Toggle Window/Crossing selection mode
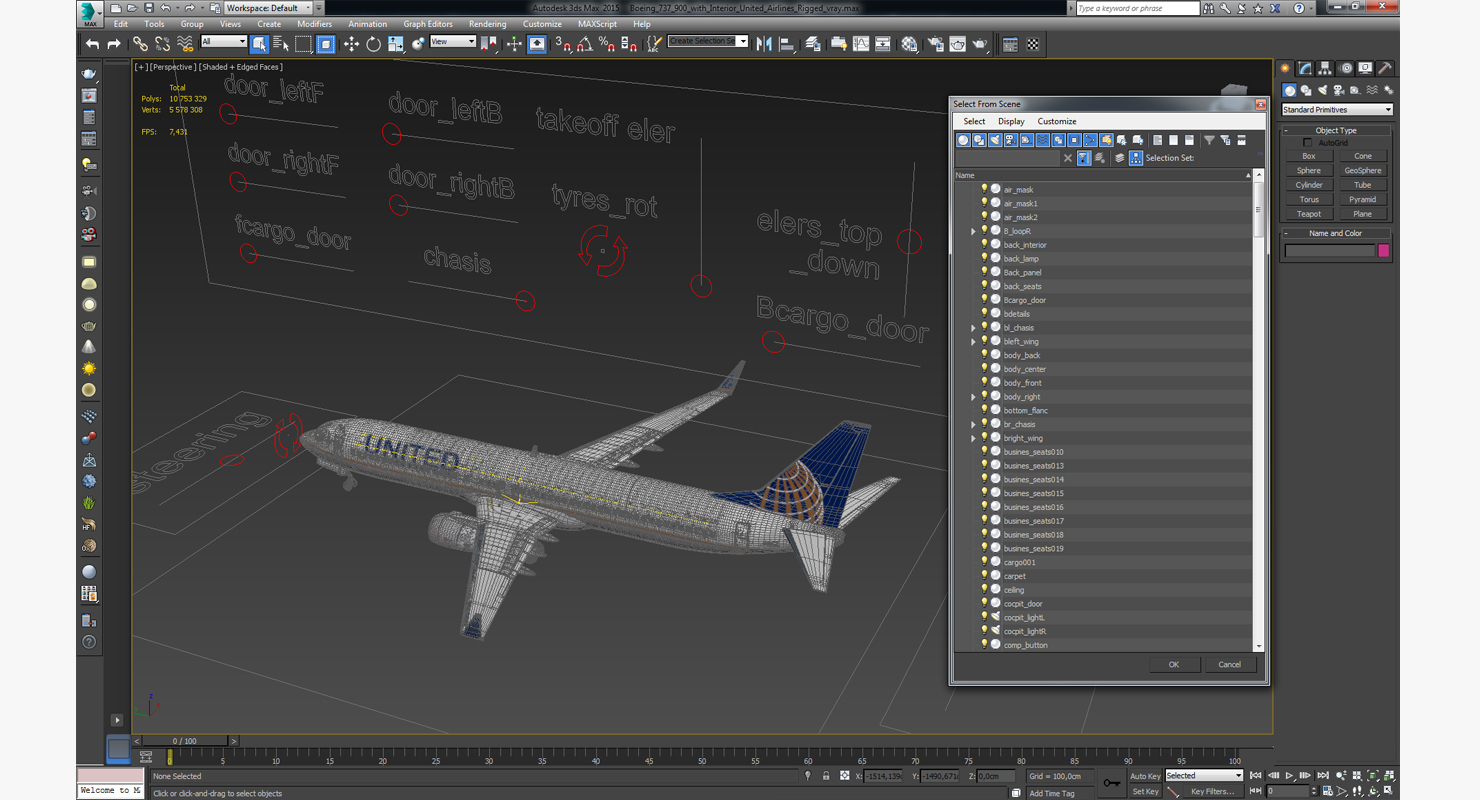 [x=326, y=44]
